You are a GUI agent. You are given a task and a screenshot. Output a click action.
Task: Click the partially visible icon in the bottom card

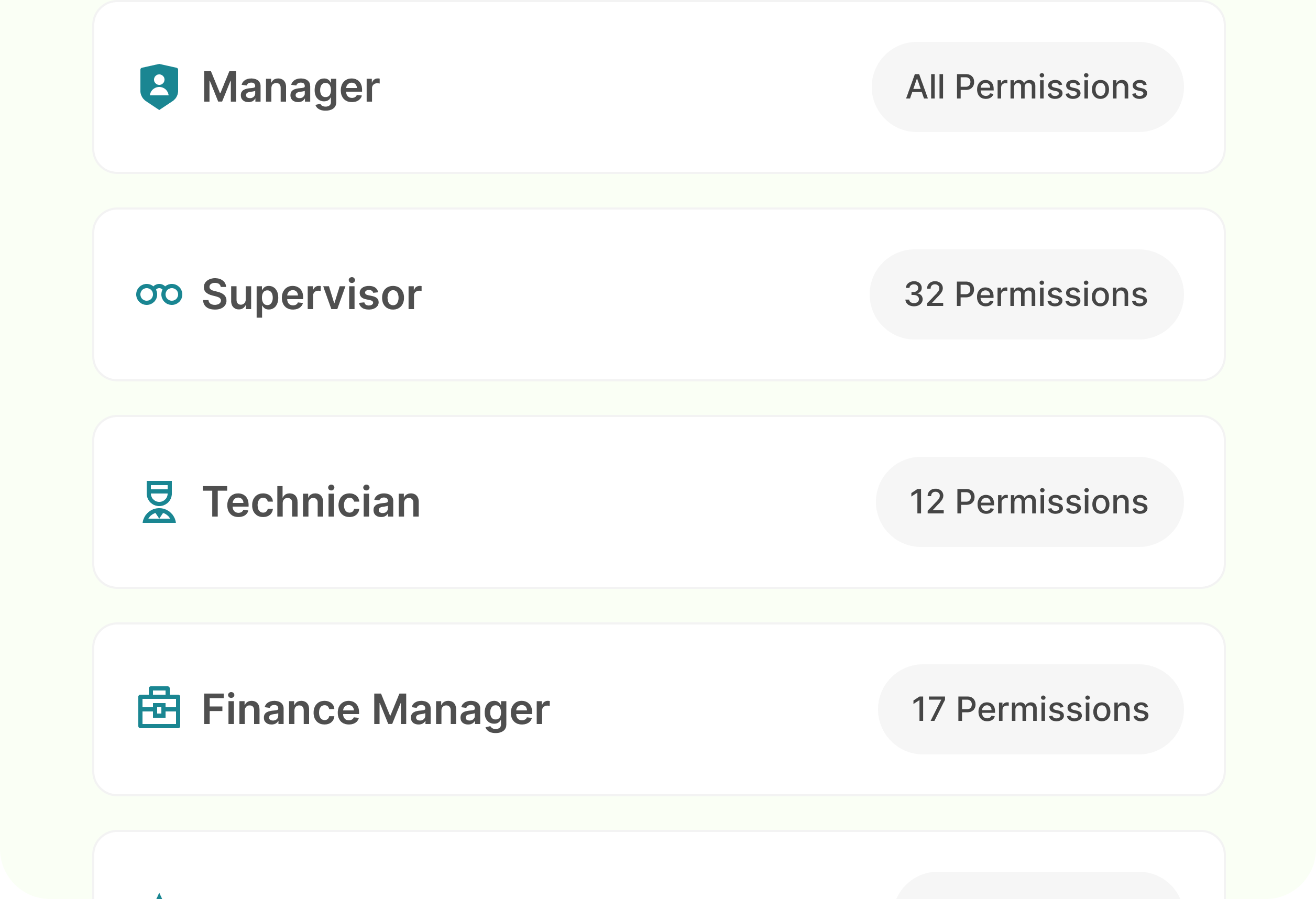(x=159, y=895)
